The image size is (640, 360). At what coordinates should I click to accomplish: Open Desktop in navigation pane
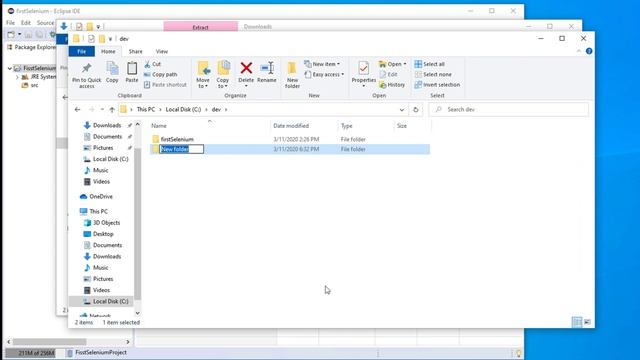(x=103, y=234)
